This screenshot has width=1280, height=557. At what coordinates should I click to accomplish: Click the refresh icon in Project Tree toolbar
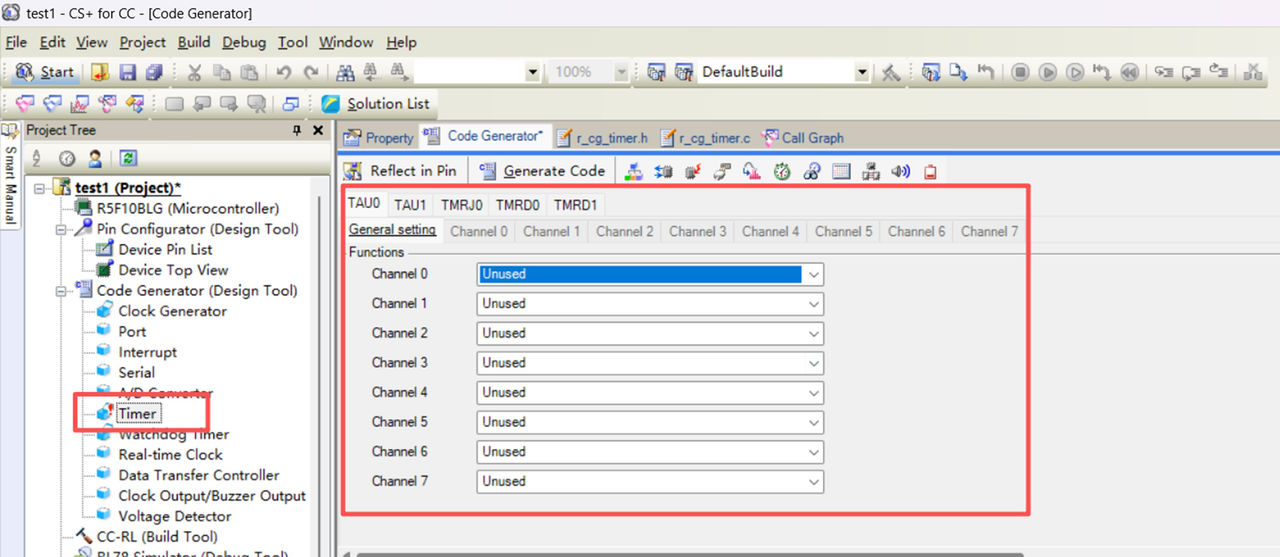127,158
